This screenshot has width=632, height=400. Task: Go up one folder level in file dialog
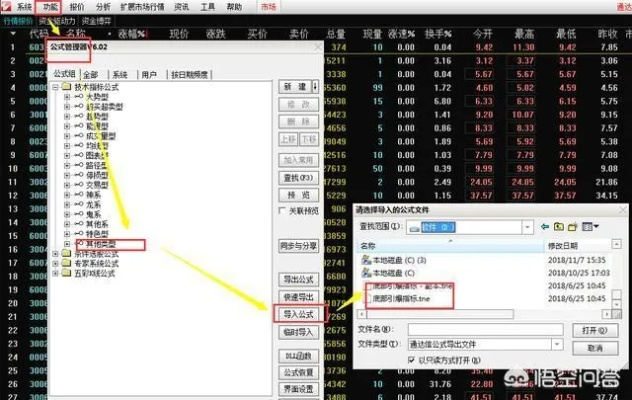click(x=559, y=227)
